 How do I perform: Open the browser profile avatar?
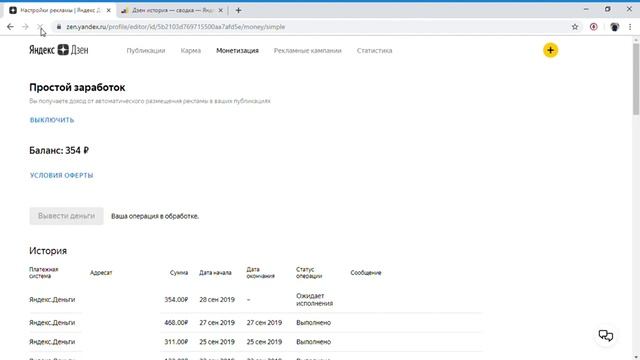(x=614, y=27)
